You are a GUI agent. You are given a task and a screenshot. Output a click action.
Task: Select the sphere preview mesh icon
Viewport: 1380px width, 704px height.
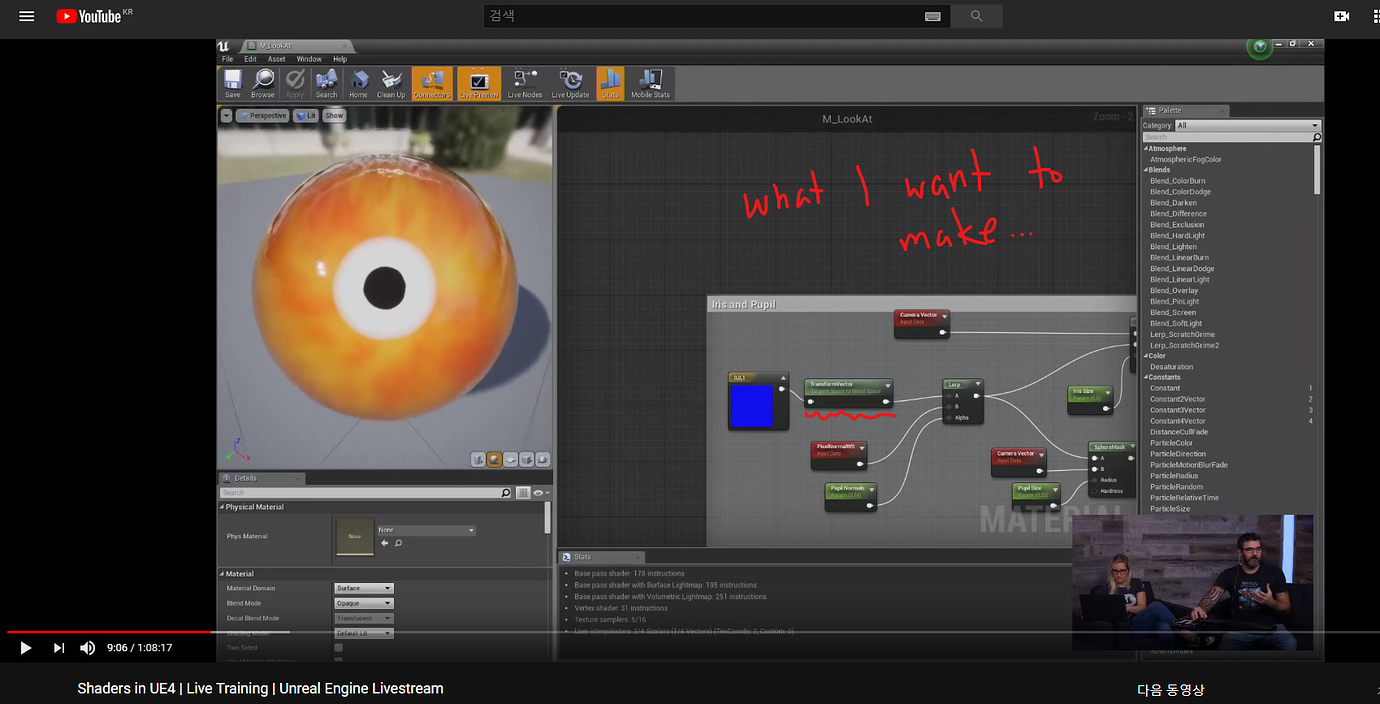click(494, 458)
